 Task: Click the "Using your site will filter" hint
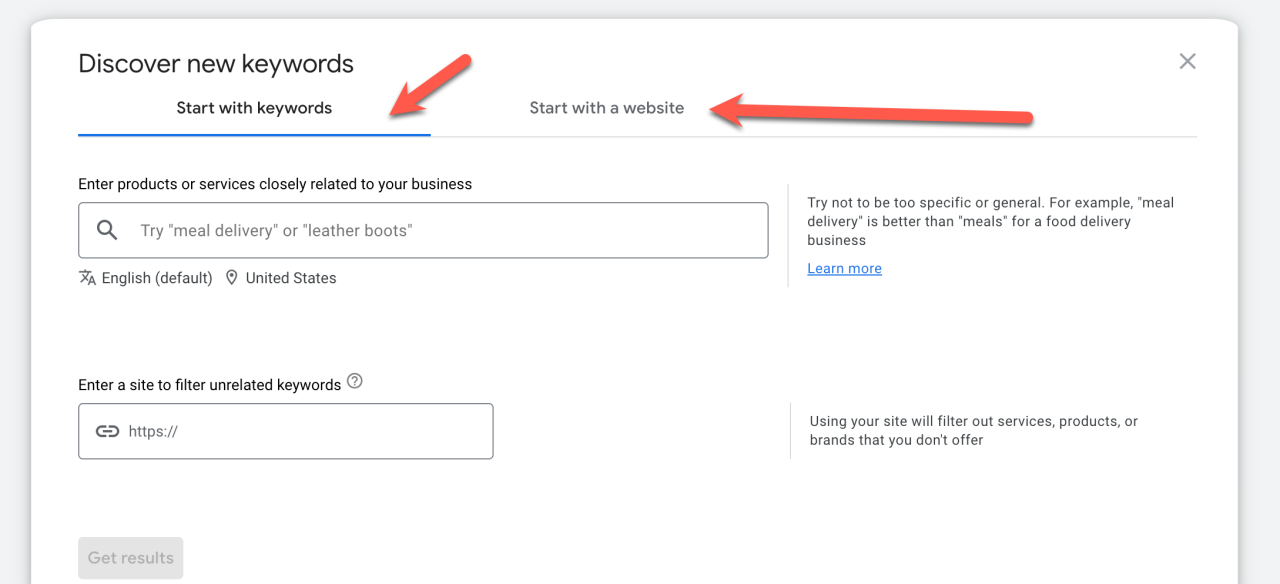pos(973,430)
